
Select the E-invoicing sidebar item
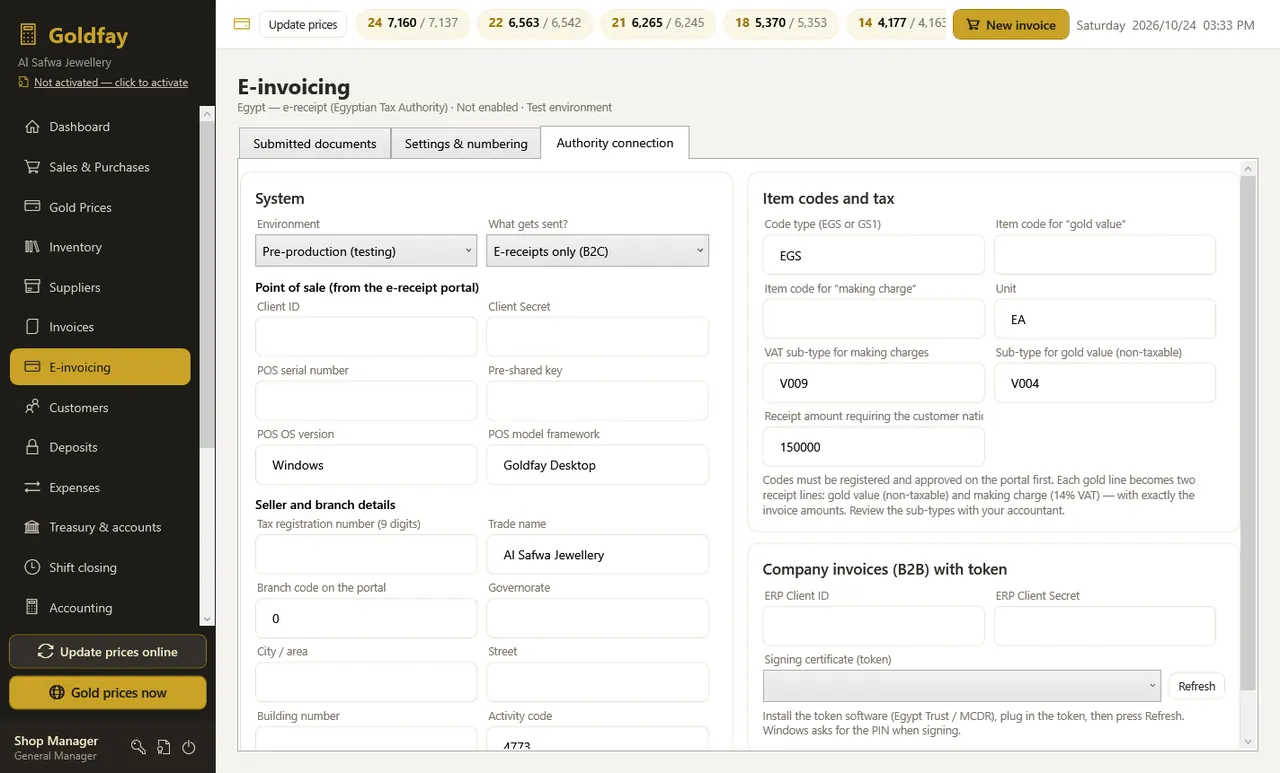[x=100, y=367]
